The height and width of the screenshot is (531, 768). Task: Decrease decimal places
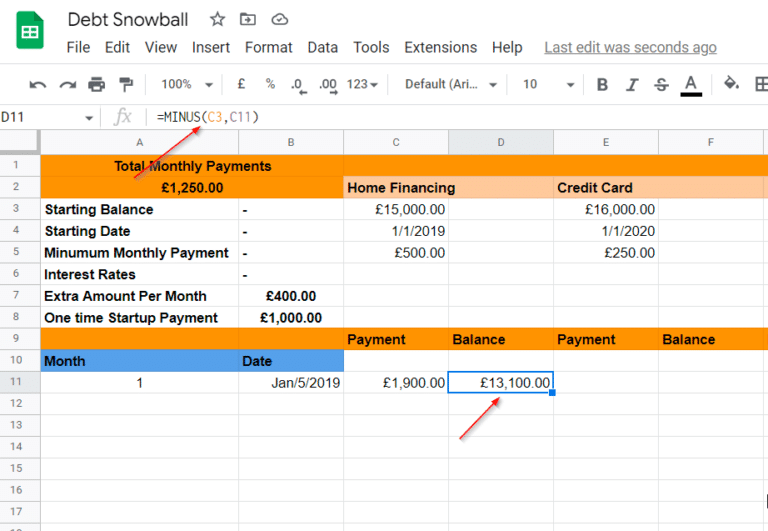click(298, 85)
